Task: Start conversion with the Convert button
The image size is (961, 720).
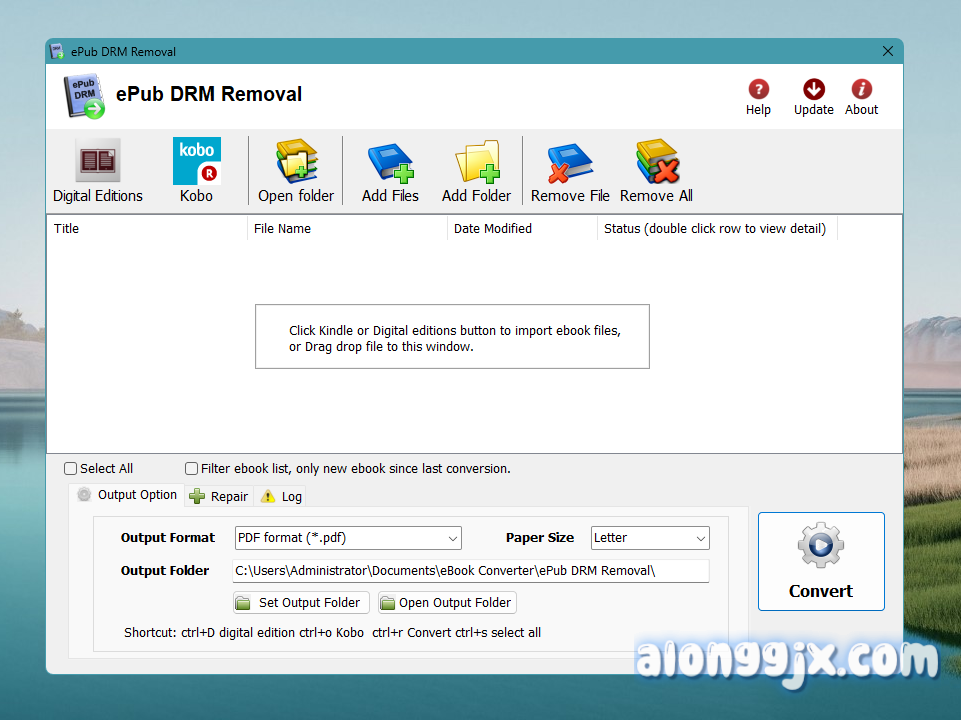Action: pyautogui.click(x=820, y=561)
